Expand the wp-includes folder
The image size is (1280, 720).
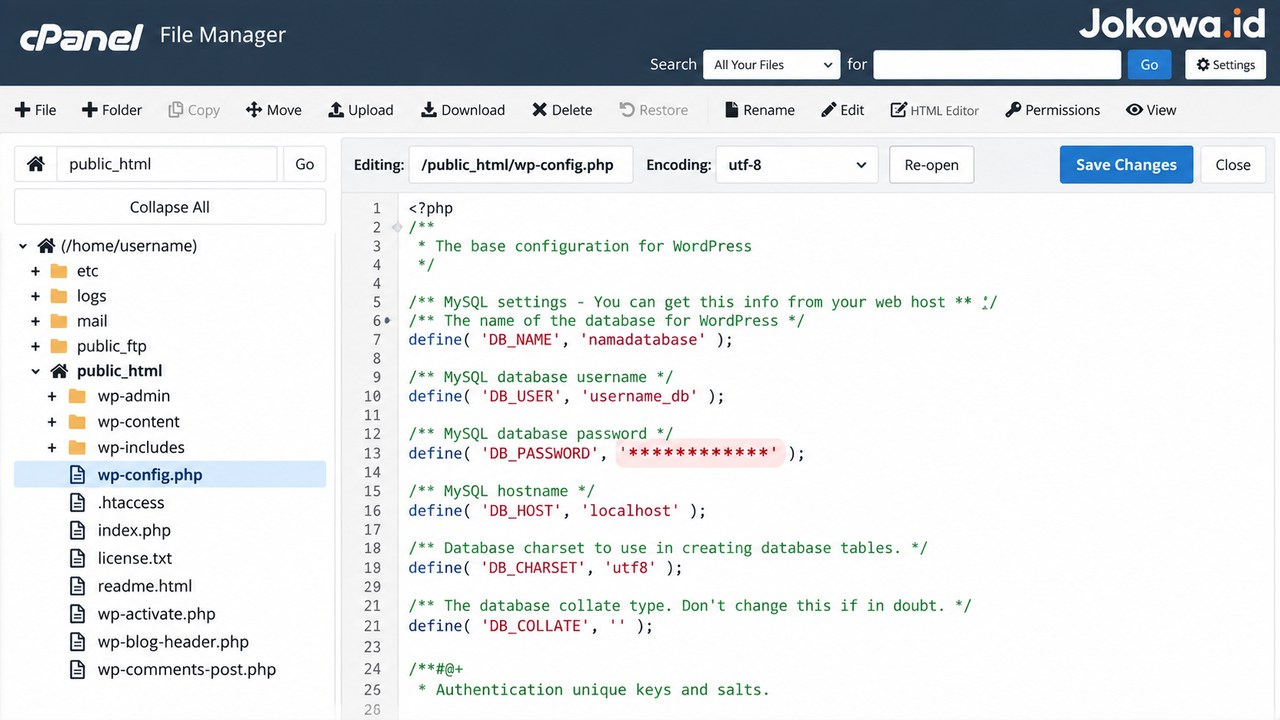coord(52,447)
